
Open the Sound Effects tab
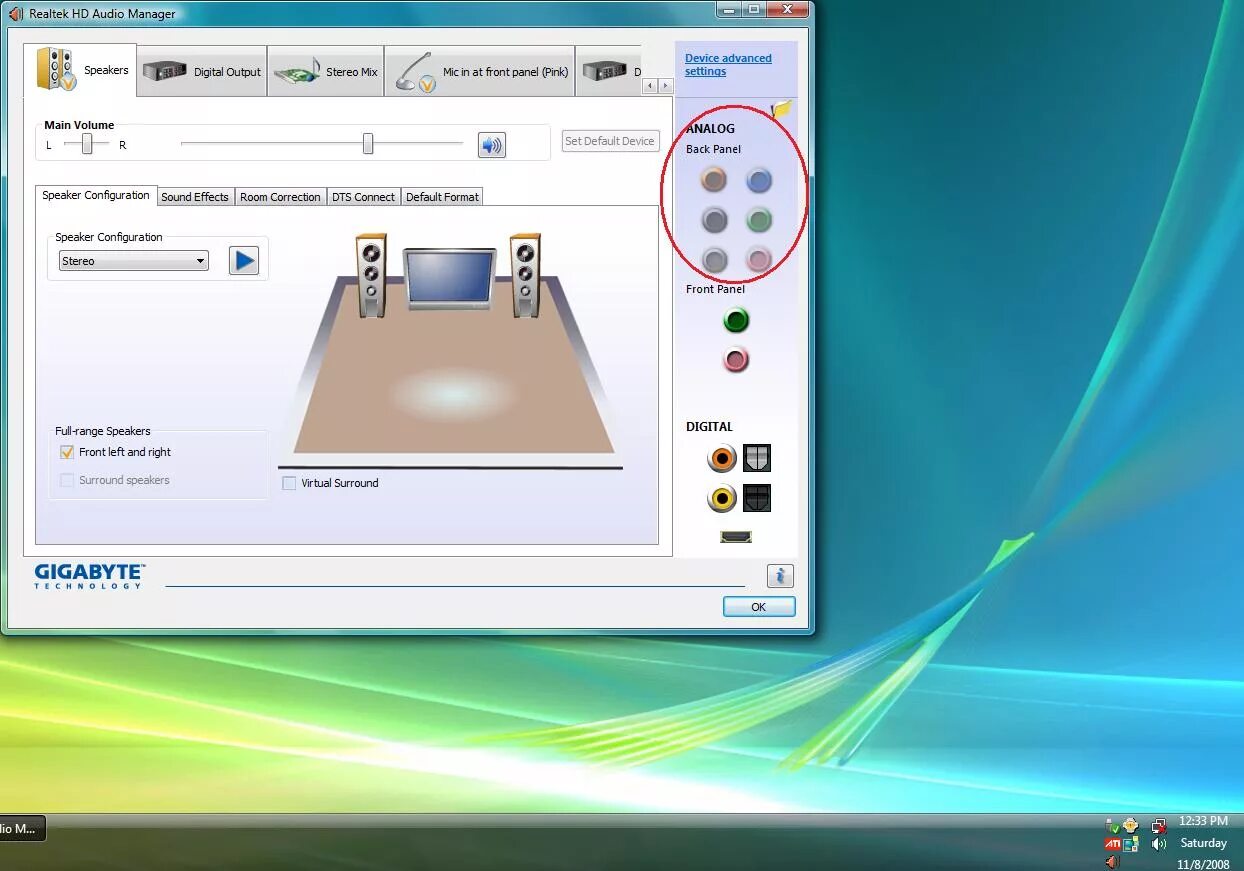tap(195, 197)
